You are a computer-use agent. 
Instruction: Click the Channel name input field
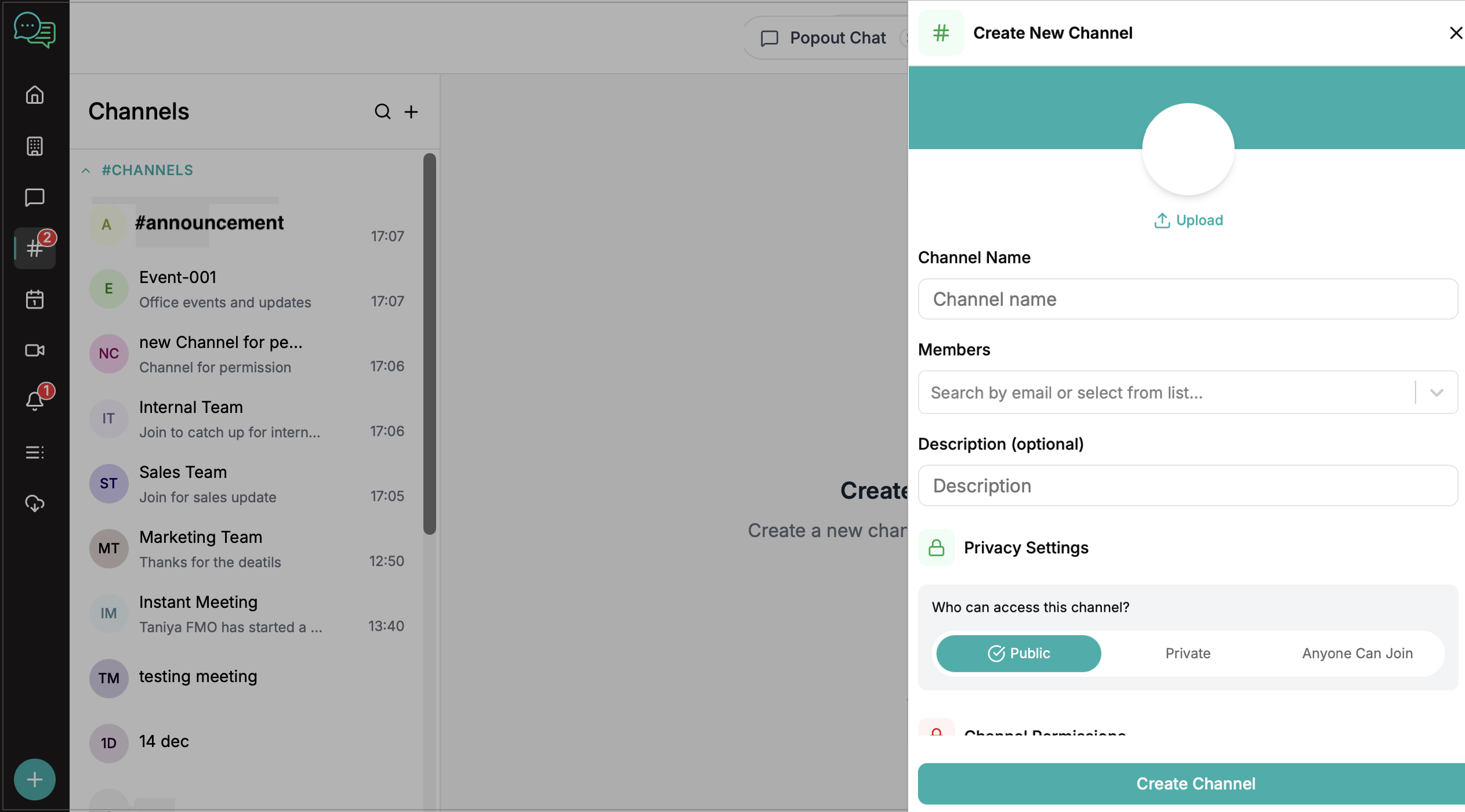pyautogui.click(x=1188, y=299)
